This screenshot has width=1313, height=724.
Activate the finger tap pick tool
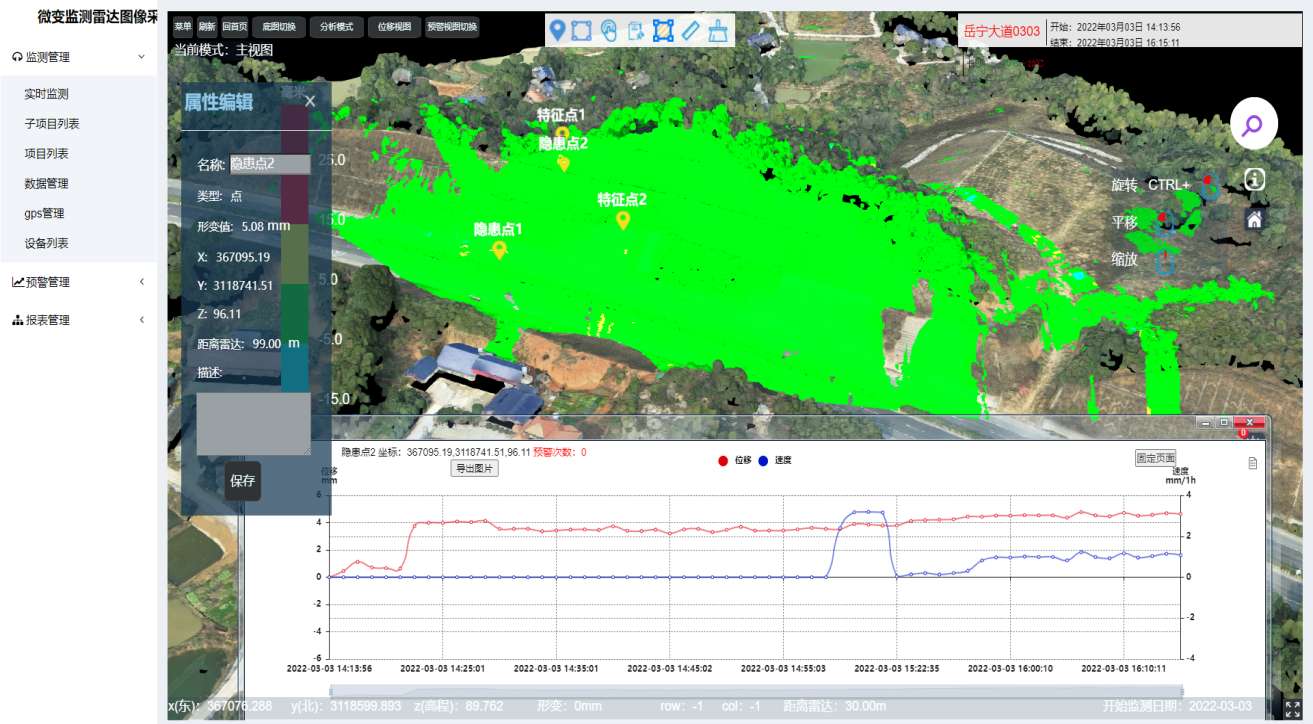click(x=609, y=31)
